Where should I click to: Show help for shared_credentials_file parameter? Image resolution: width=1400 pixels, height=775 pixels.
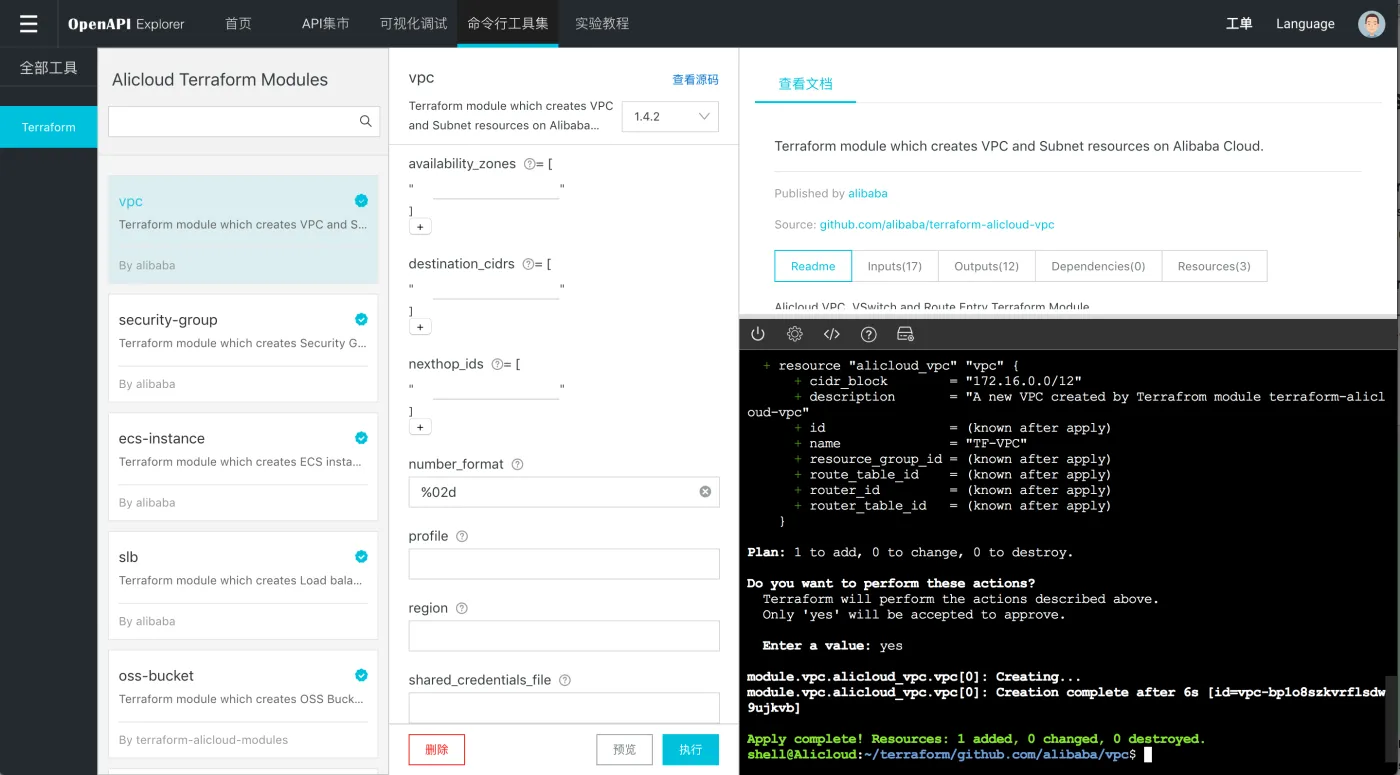tap(565, 680)
